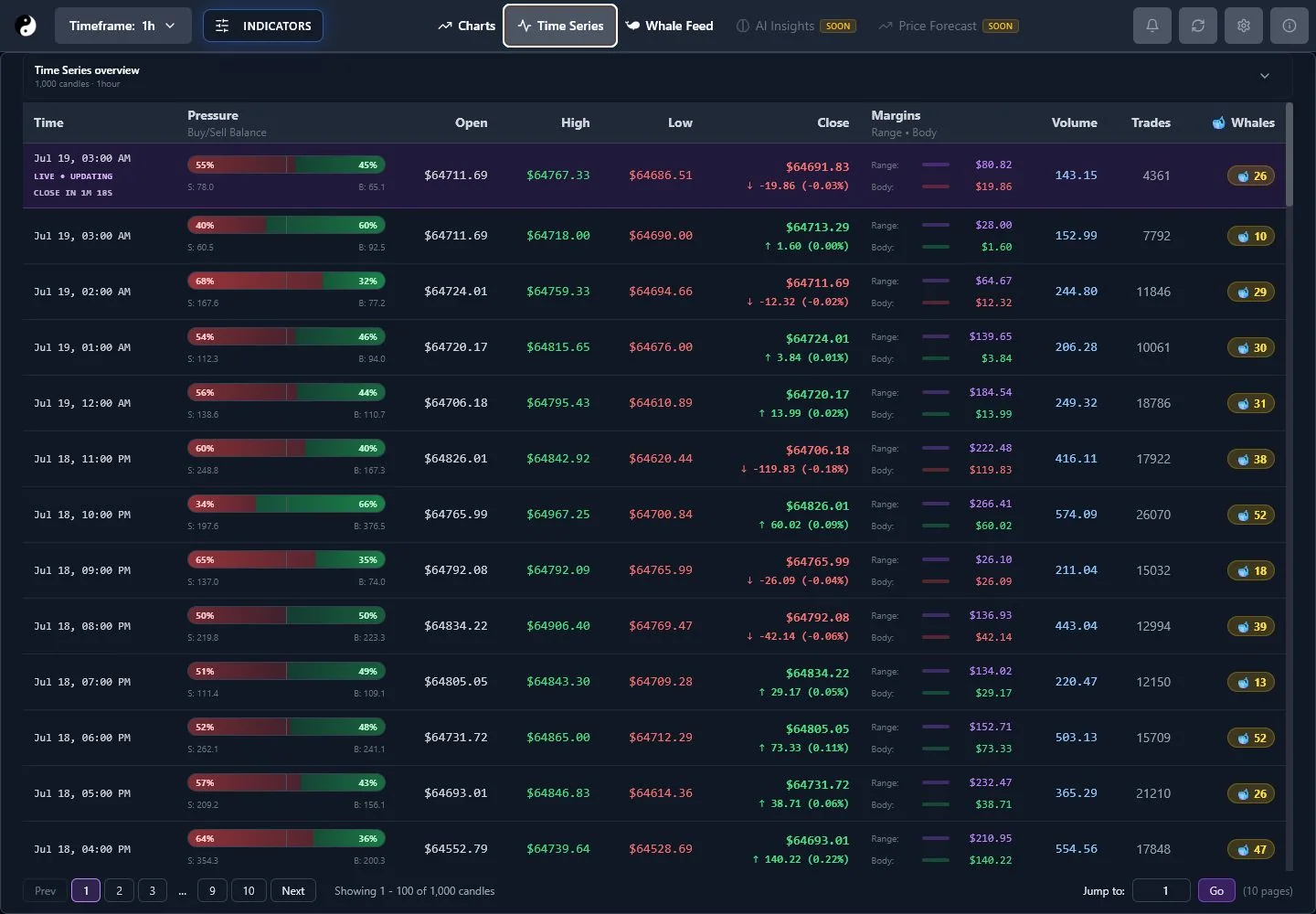
Task: Click the Next page button
Action: coord(293,890)
